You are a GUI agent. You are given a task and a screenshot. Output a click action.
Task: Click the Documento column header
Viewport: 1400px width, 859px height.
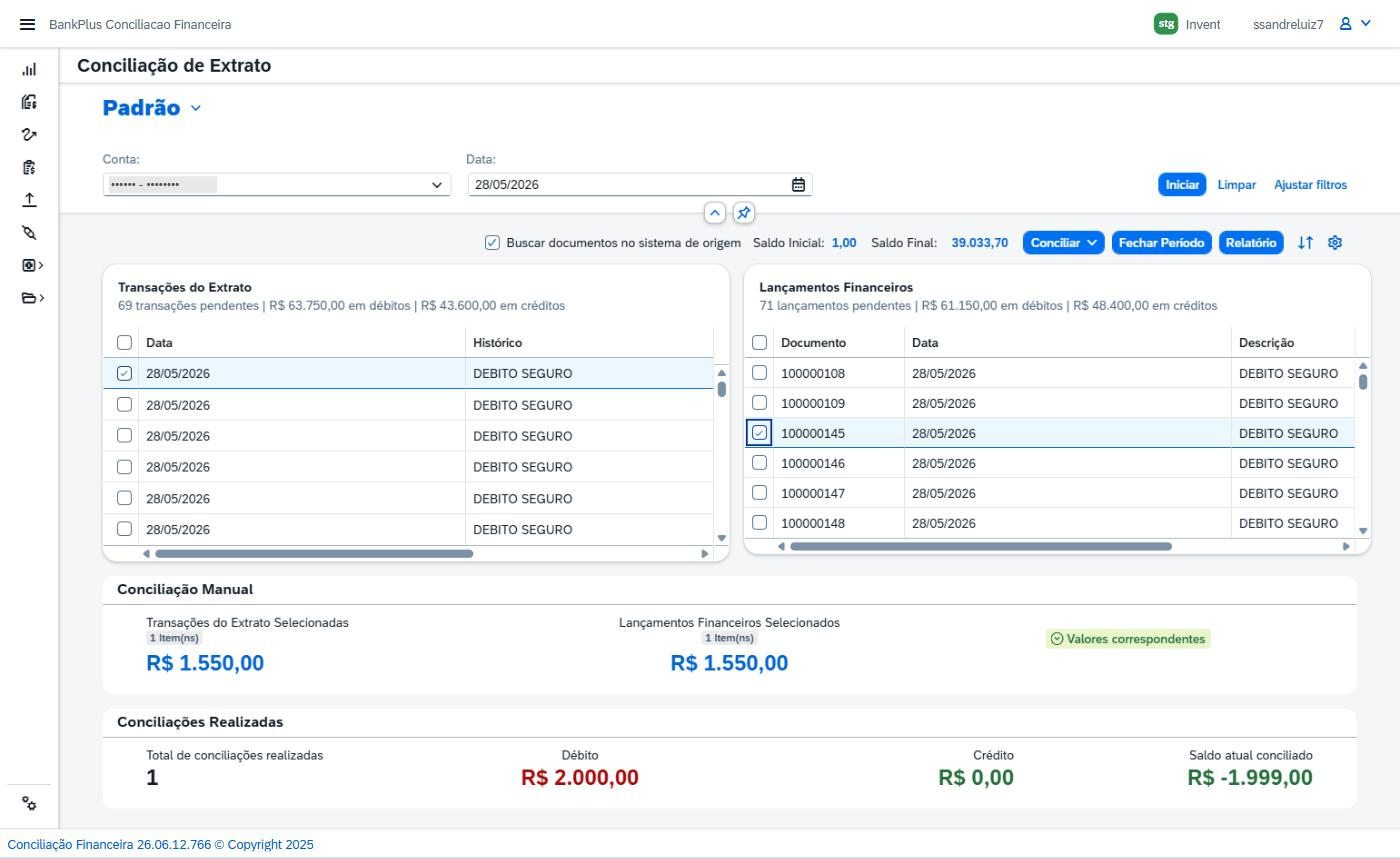pyautogui.click(x=839, y=343)
